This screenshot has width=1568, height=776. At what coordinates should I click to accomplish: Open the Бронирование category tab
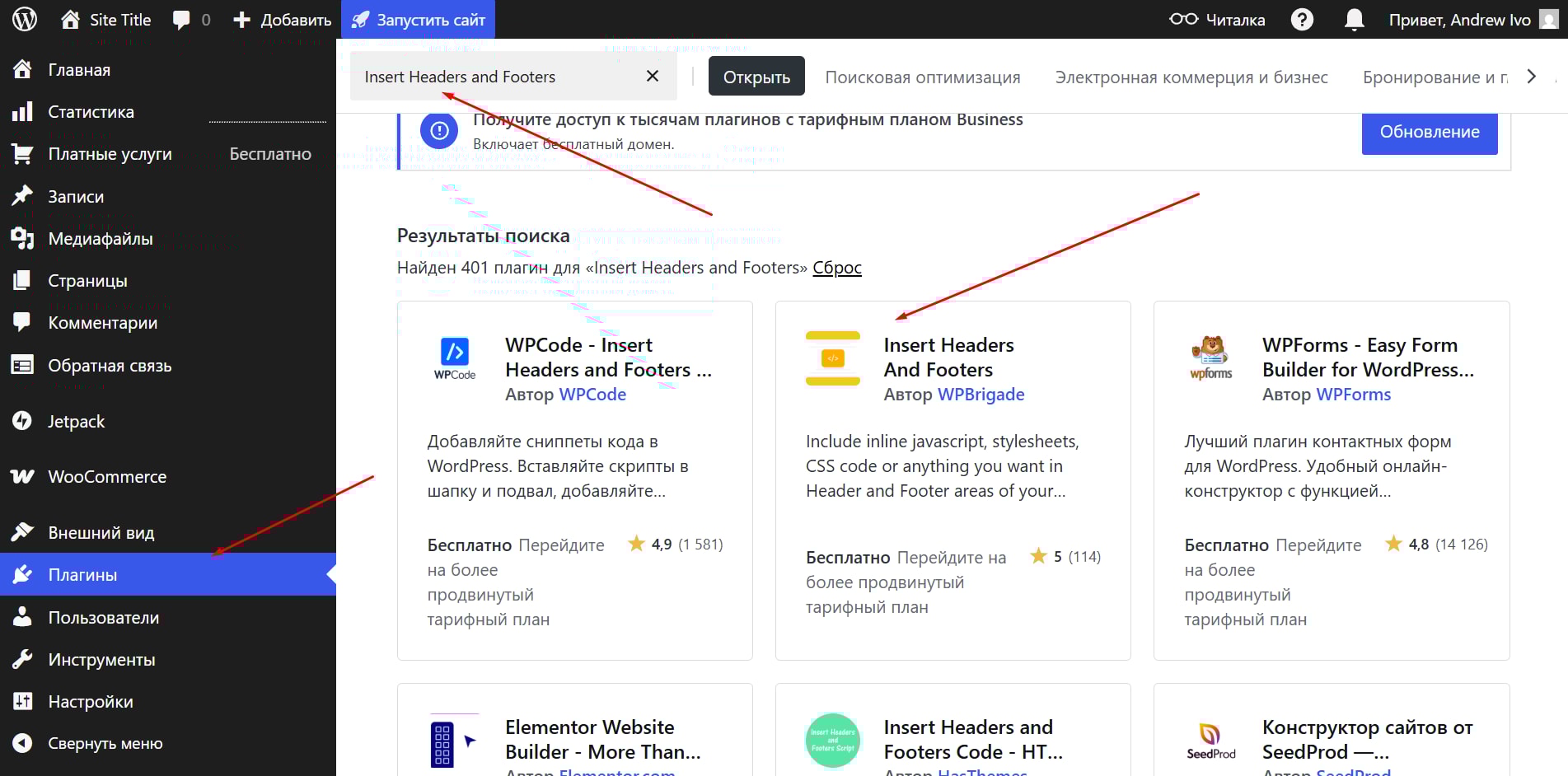1435,77
